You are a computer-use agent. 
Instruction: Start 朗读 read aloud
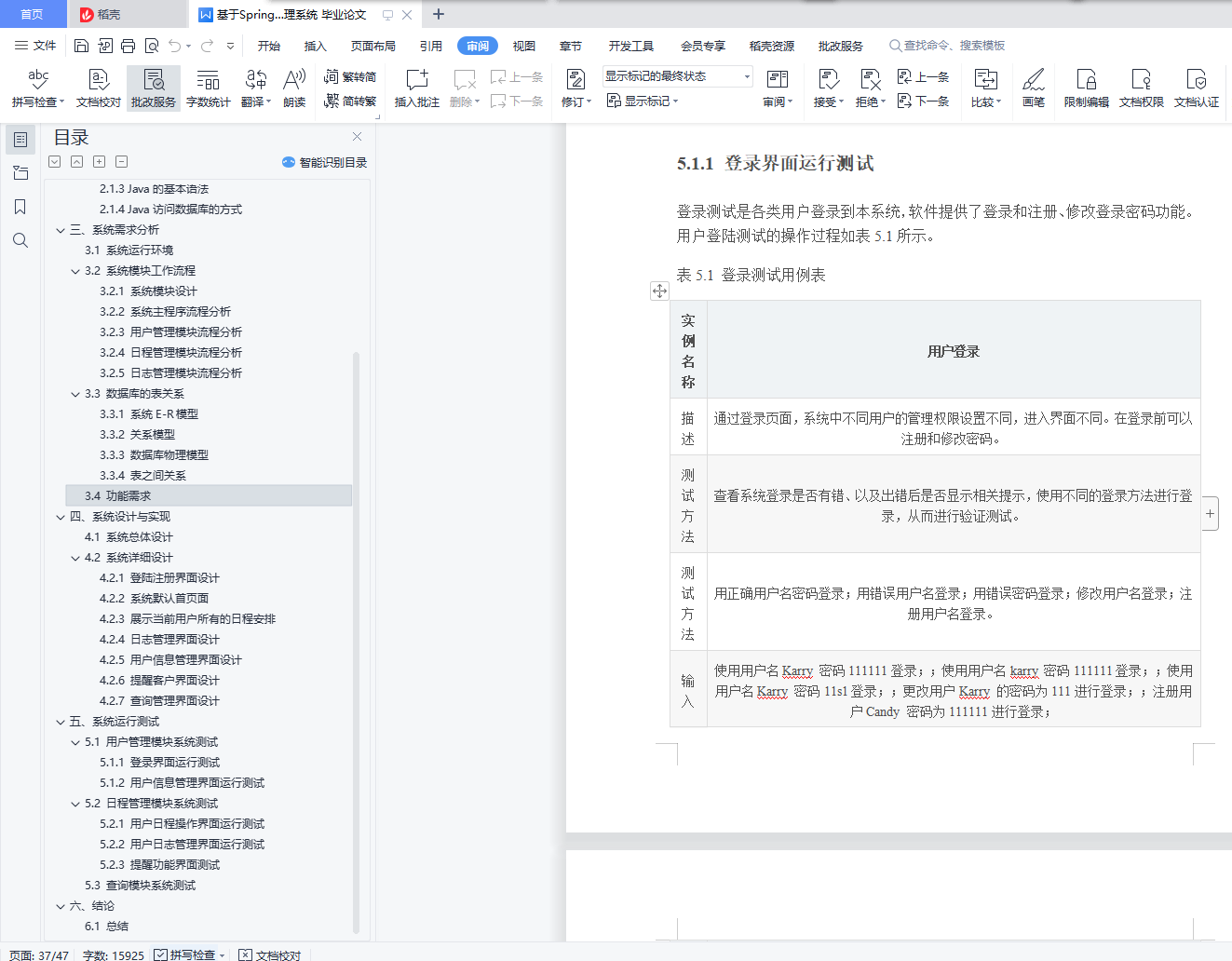(294, 88)
